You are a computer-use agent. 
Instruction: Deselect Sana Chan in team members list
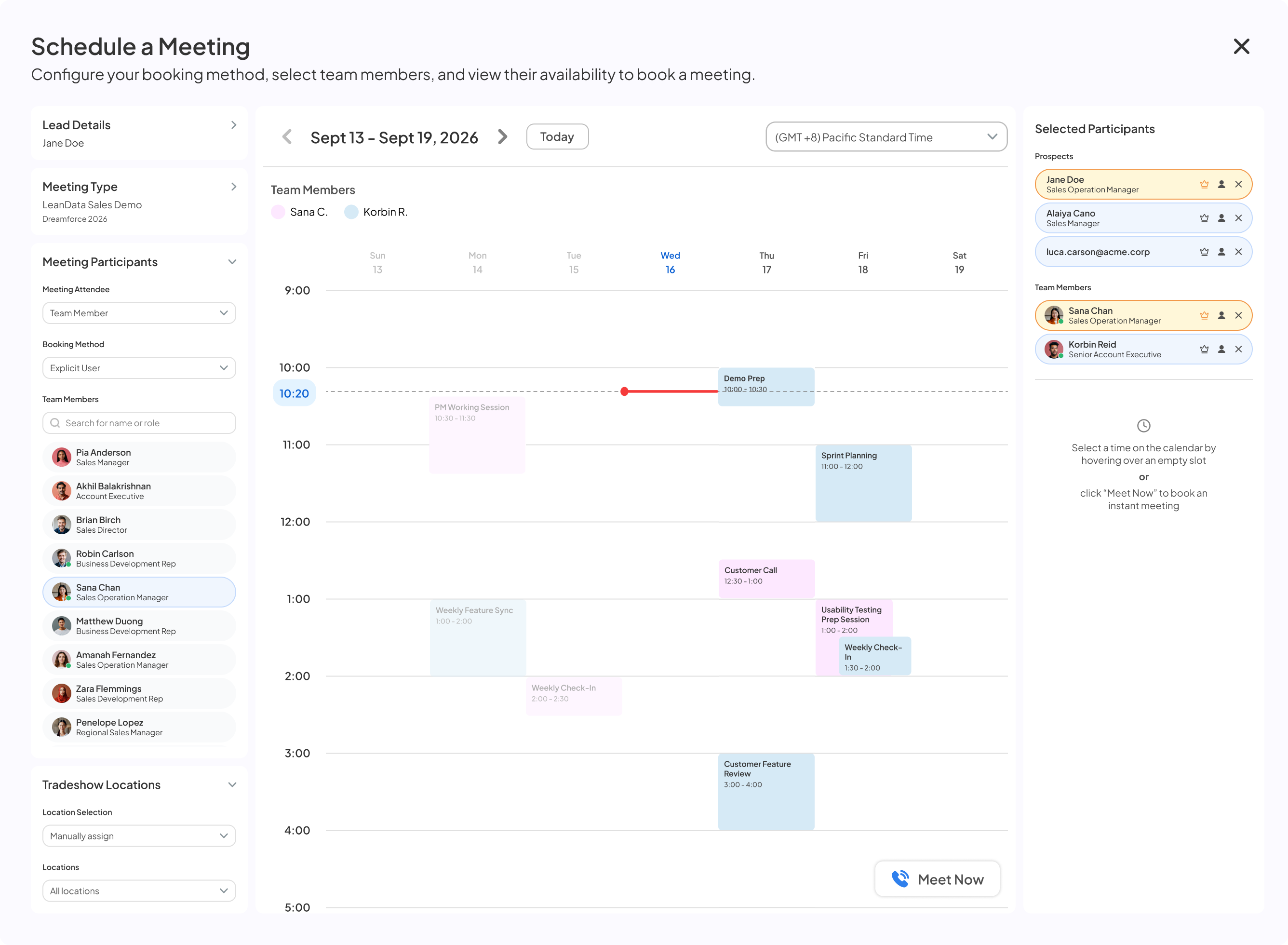click(139, 592)
